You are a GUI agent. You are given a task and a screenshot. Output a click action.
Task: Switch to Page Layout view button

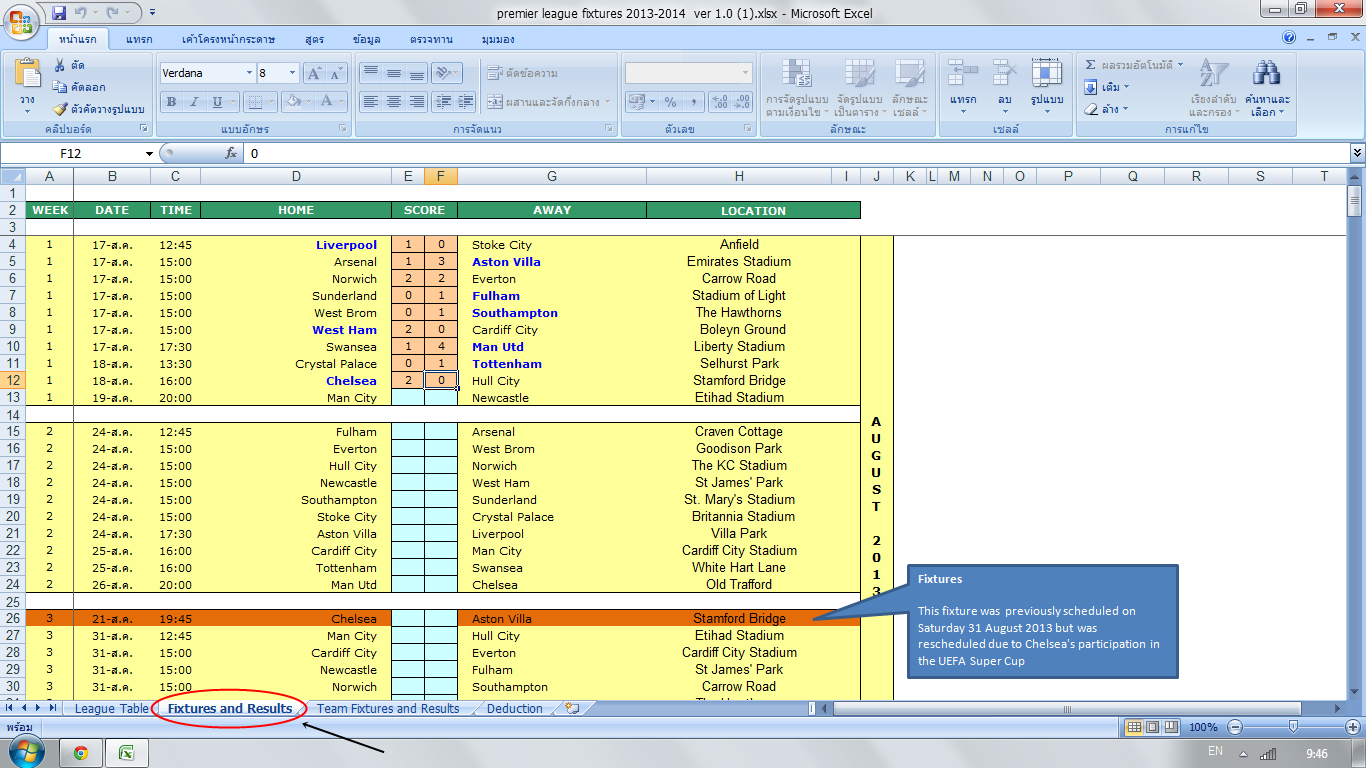(1152, 727)
